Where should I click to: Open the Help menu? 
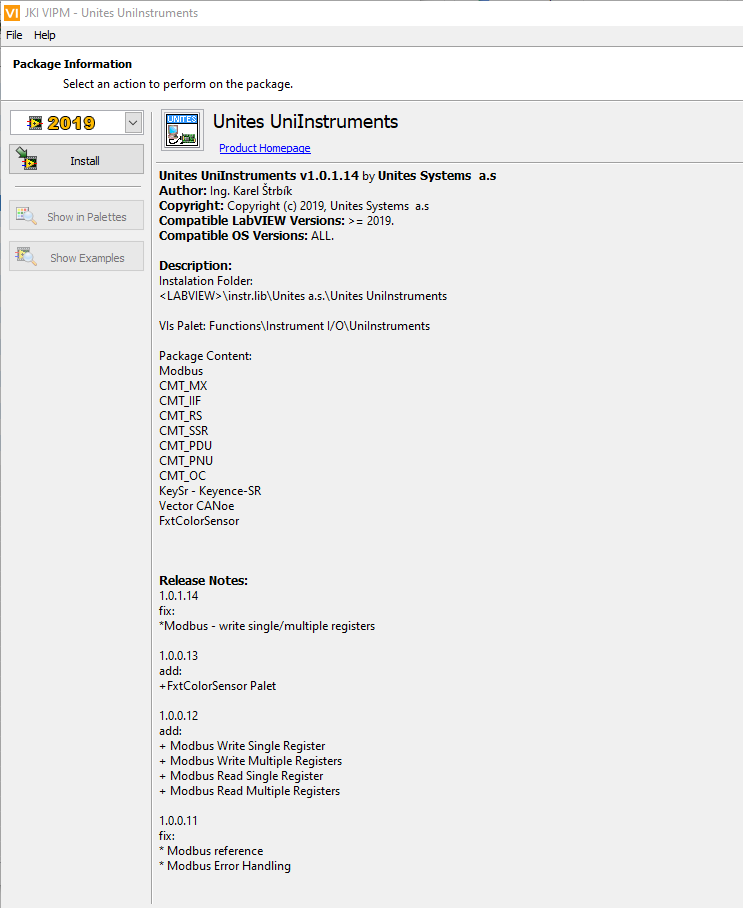[45, 35]
